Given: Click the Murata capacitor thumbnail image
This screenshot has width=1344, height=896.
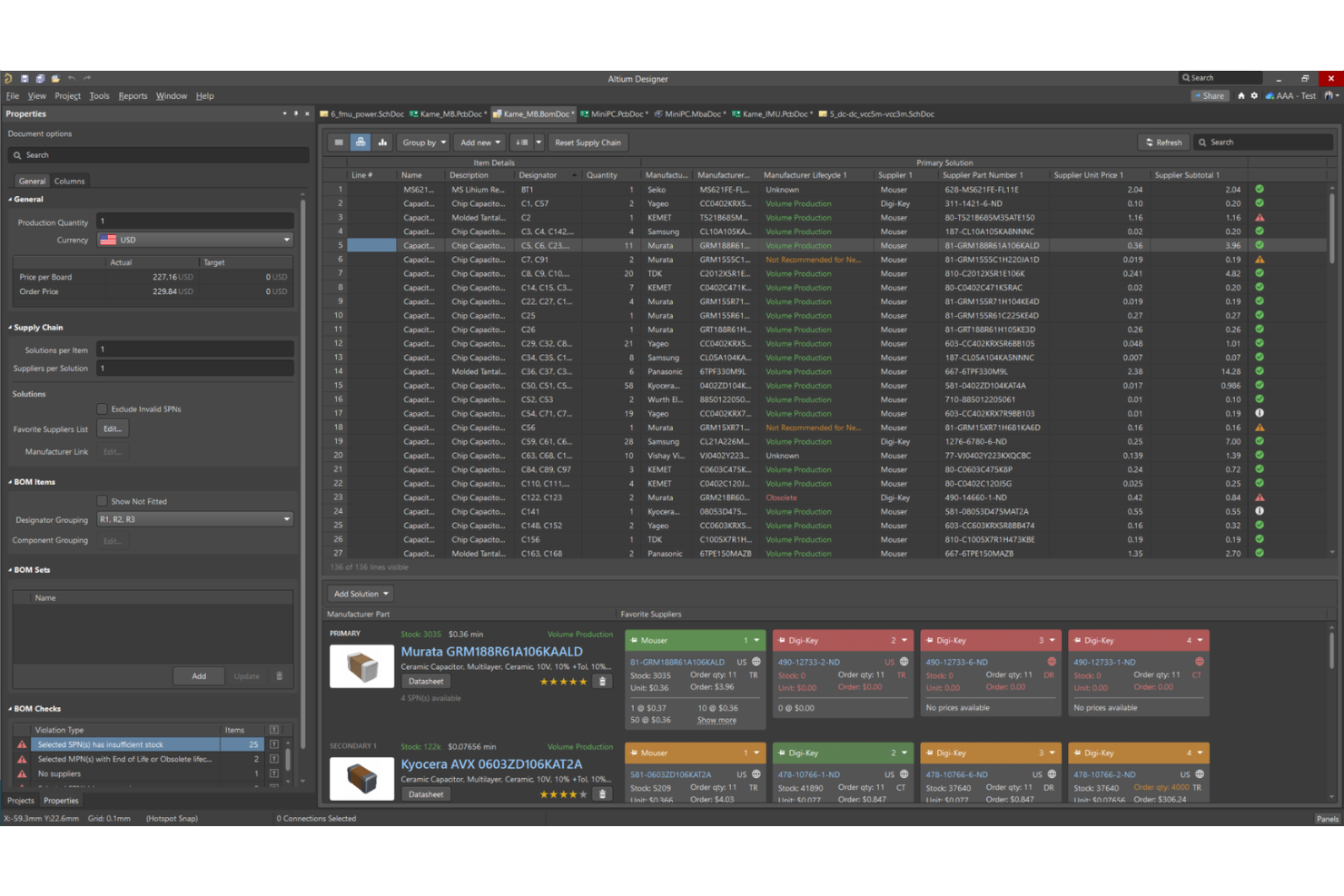Looking at the screenshot, I should pos(361,666).
